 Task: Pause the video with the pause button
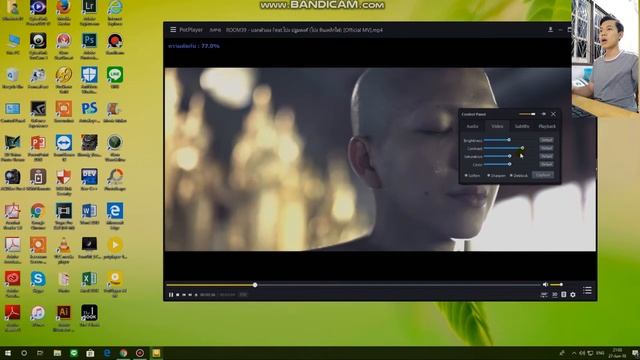(171, 295)
